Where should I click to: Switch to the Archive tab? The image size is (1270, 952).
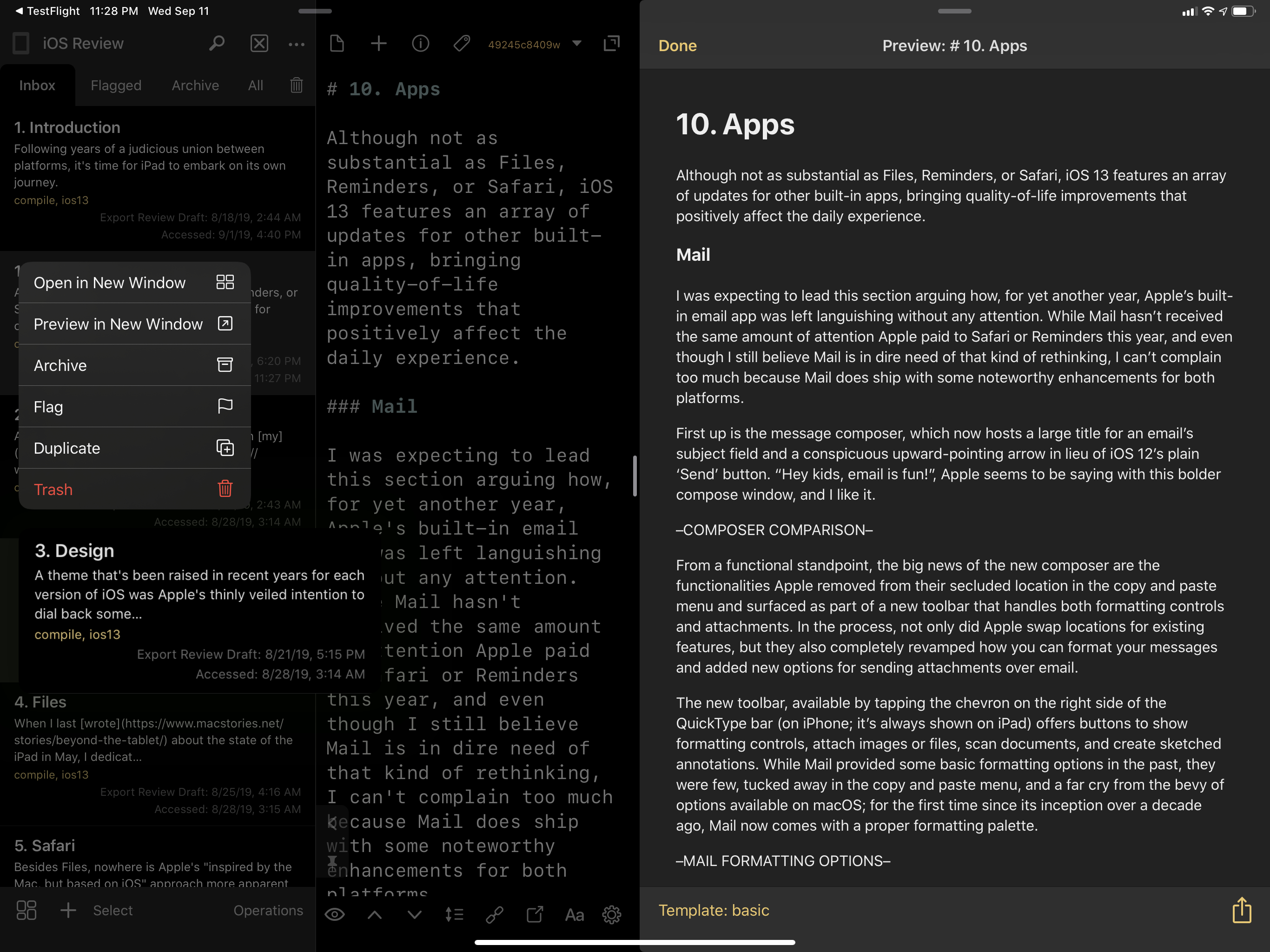(x=195, y=85)
